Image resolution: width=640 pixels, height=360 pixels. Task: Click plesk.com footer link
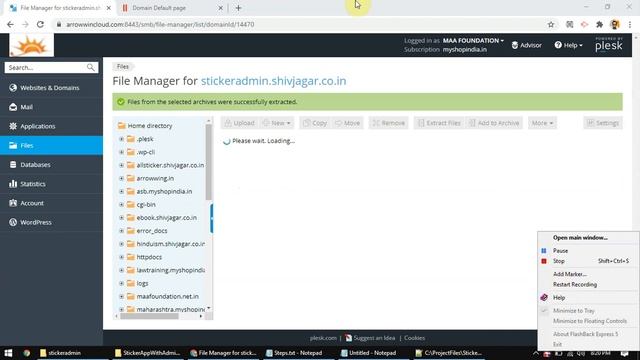[323, 338]
